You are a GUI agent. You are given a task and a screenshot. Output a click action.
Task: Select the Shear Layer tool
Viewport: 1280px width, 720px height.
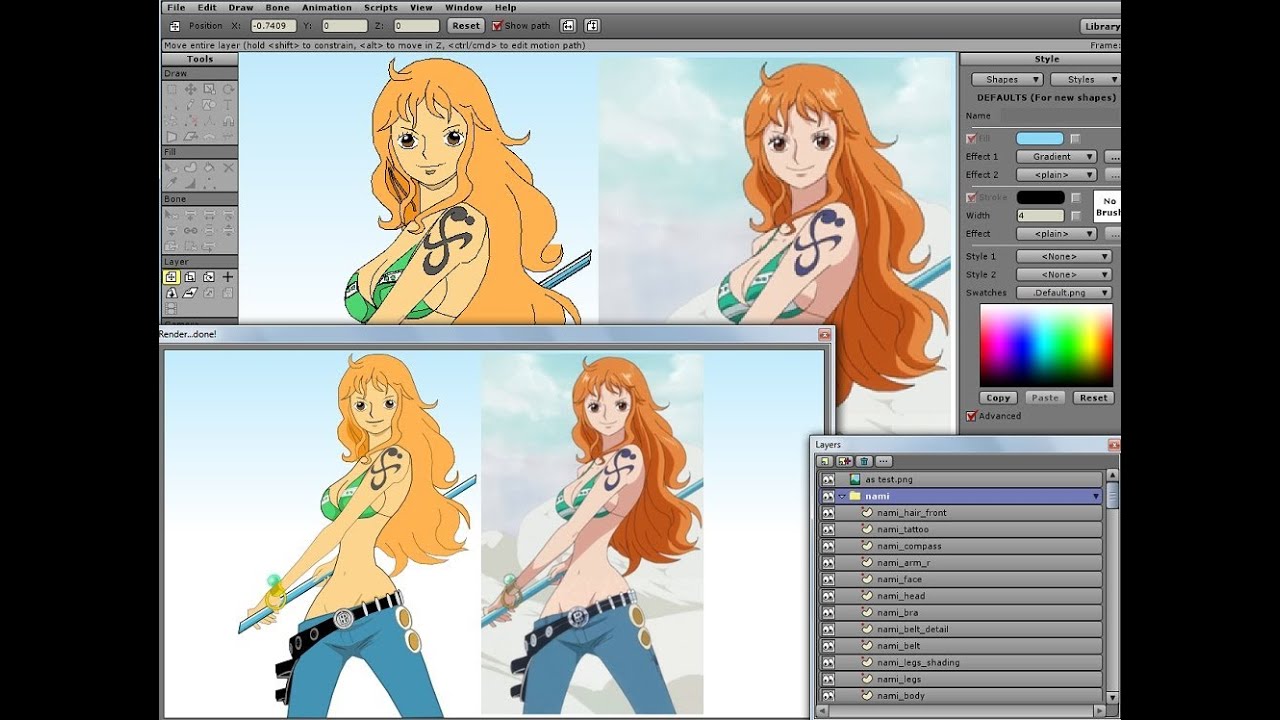pyautogui.click(x=190, y=293)
